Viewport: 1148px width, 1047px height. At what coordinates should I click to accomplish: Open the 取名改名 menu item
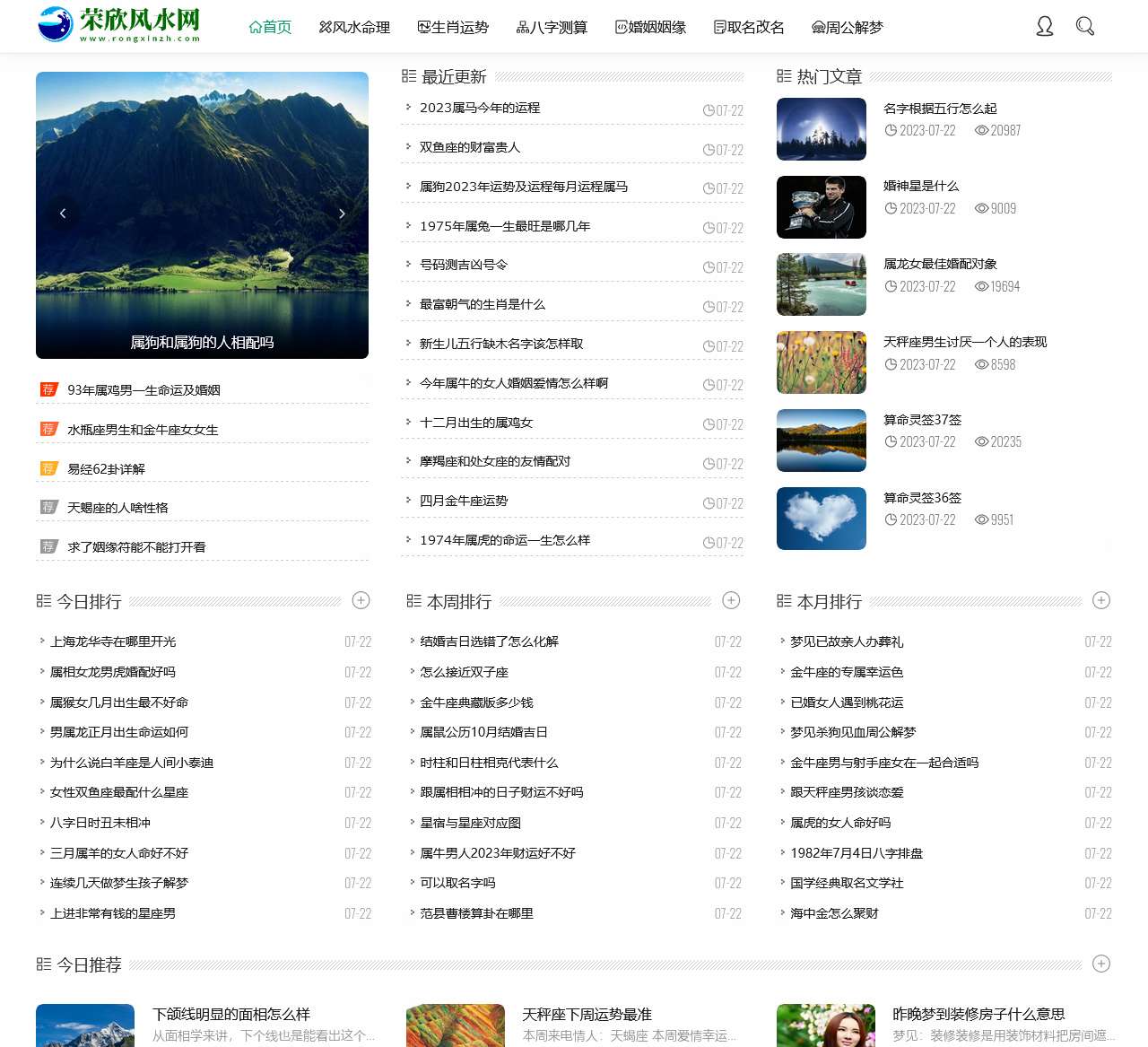click(747, 27)
